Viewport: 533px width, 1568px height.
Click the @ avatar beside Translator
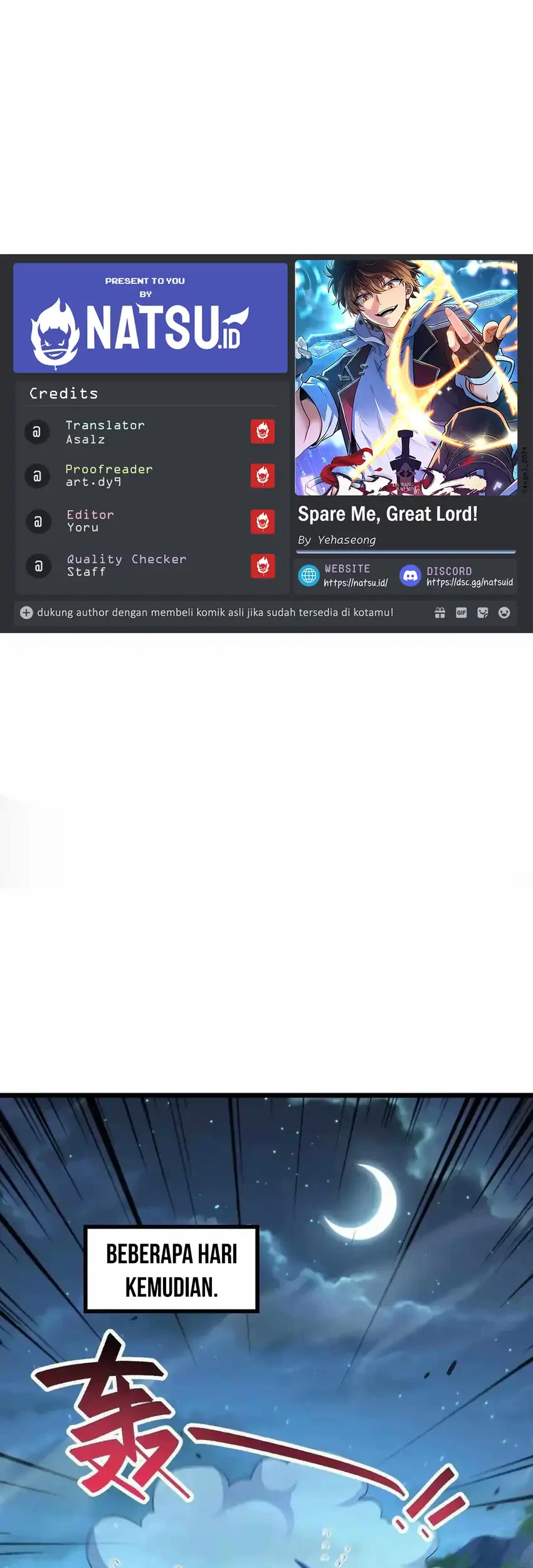pos(37,432)
